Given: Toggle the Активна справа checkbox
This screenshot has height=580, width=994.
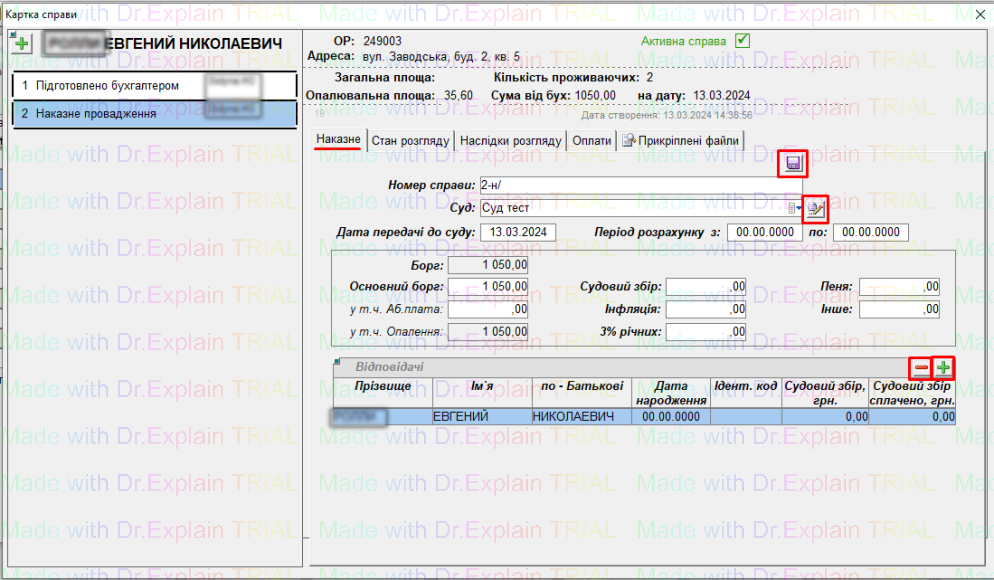Looking at the screenshot, I should 742,41.
